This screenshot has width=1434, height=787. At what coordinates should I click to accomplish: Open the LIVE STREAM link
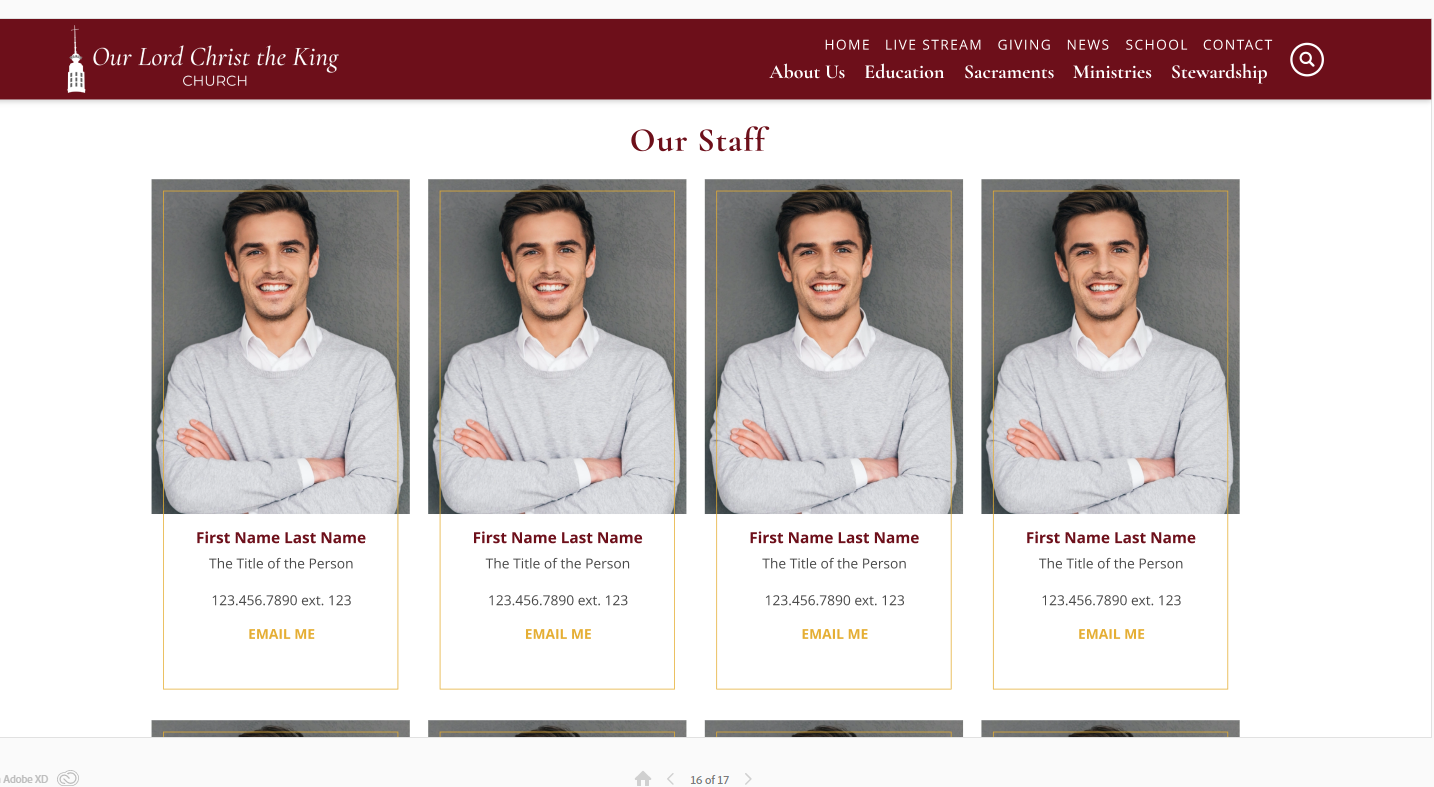point(933,45)
